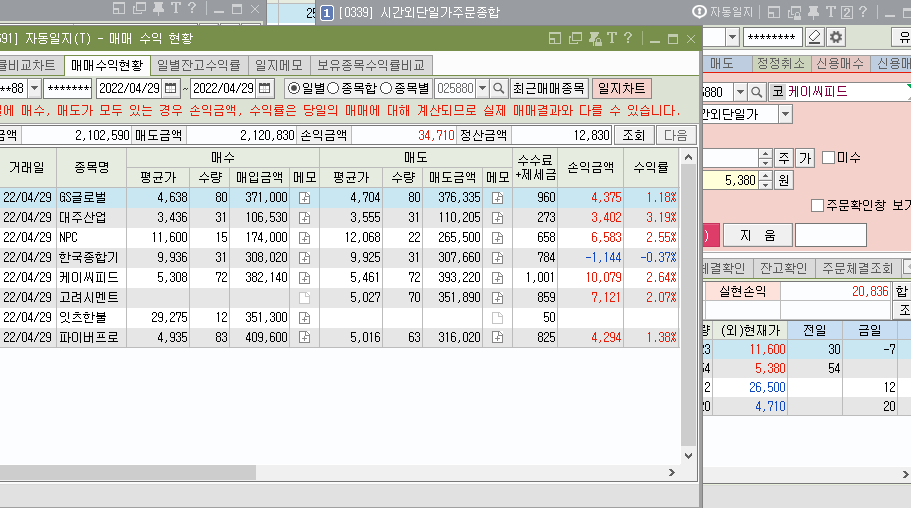Viewport: 911px width, 508px height.
Task: Select 종목별 radio button
Action: click(x=386, y=88)
